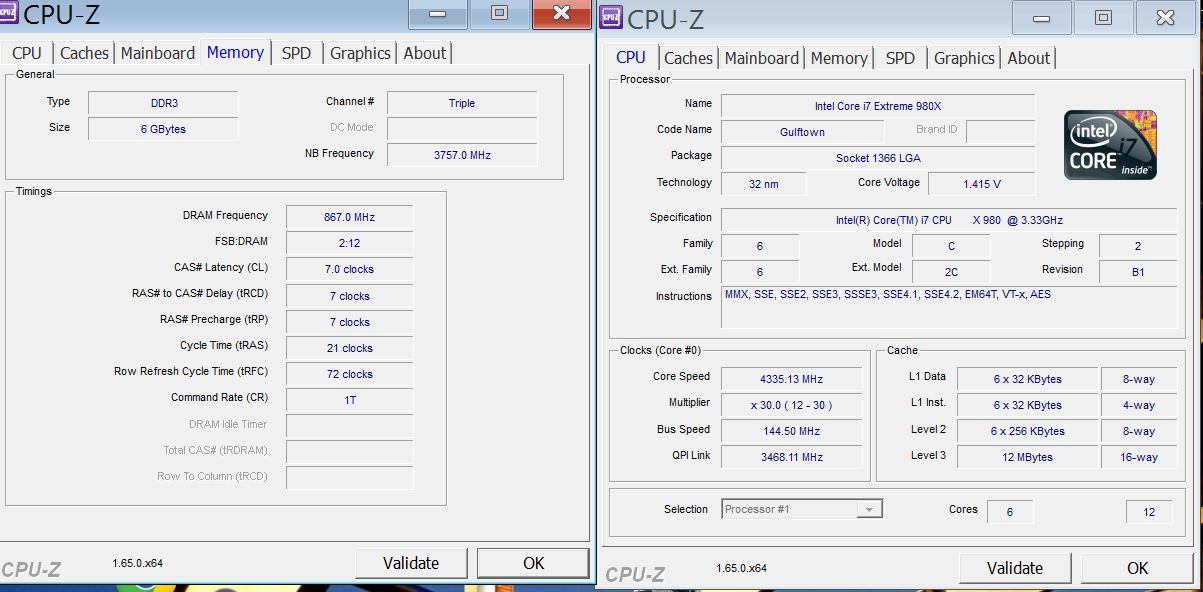Image resolution: width=1203 pixels, height=592 pixels.
Task: Switch to Graphics tab in the CPU window
Action: pos(964,58)
